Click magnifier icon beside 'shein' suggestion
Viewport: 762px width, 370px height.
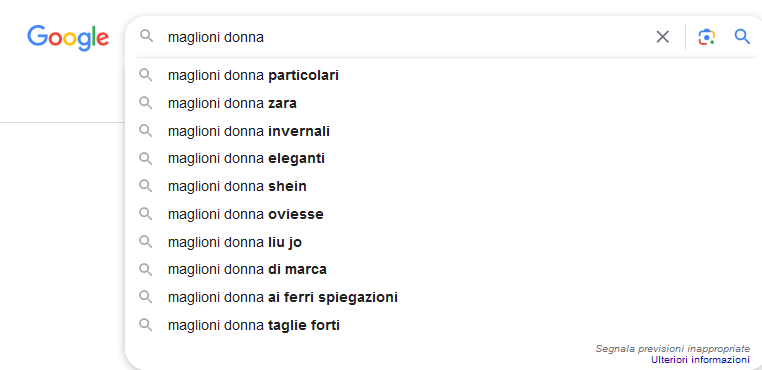(146, 186)
